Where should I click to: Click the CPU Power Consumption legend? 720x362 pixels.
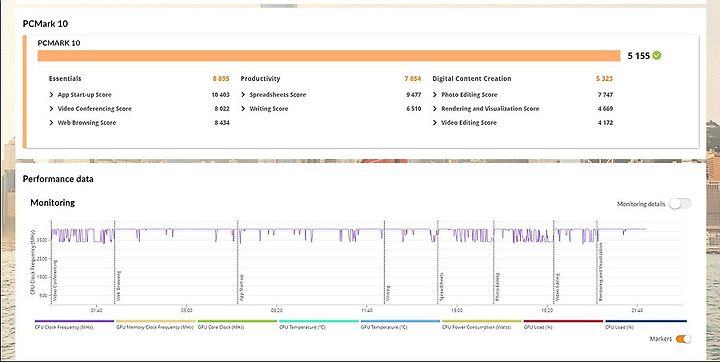482,324
